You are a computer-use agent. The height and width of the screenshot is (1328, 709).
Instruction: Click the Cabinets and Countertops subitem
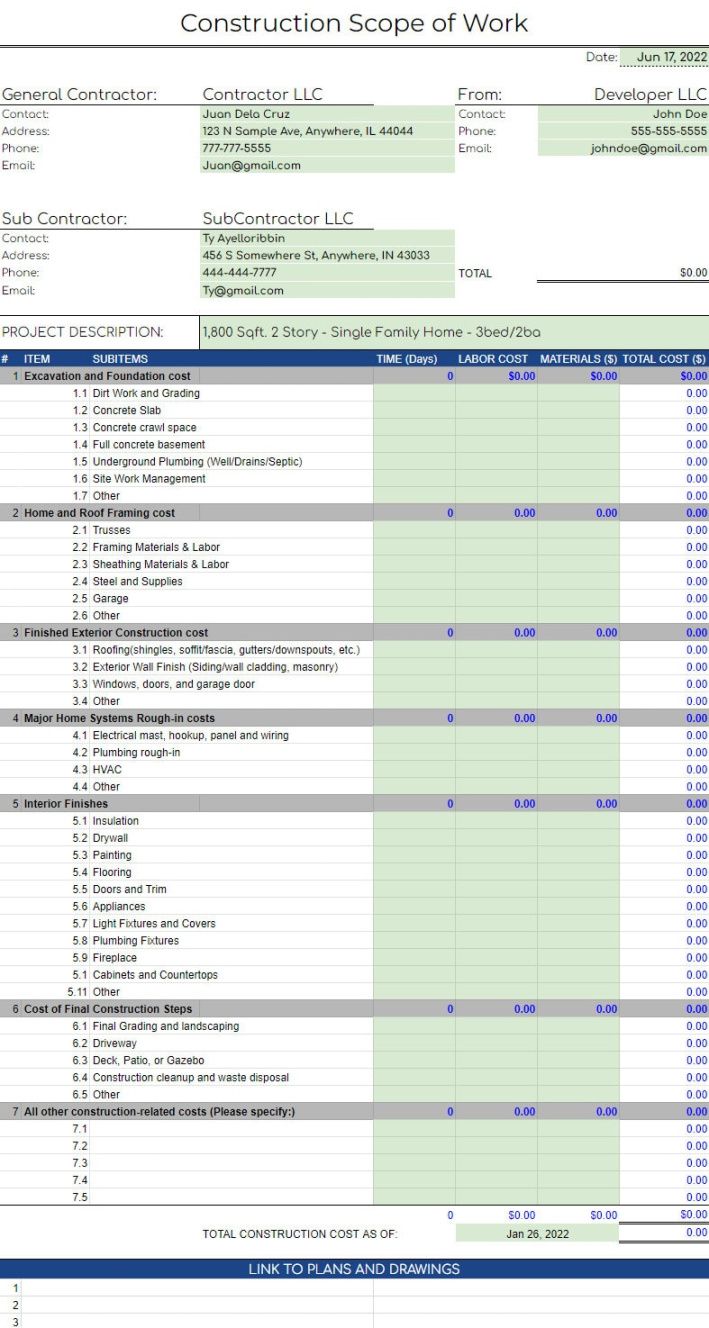click(154, 975)
